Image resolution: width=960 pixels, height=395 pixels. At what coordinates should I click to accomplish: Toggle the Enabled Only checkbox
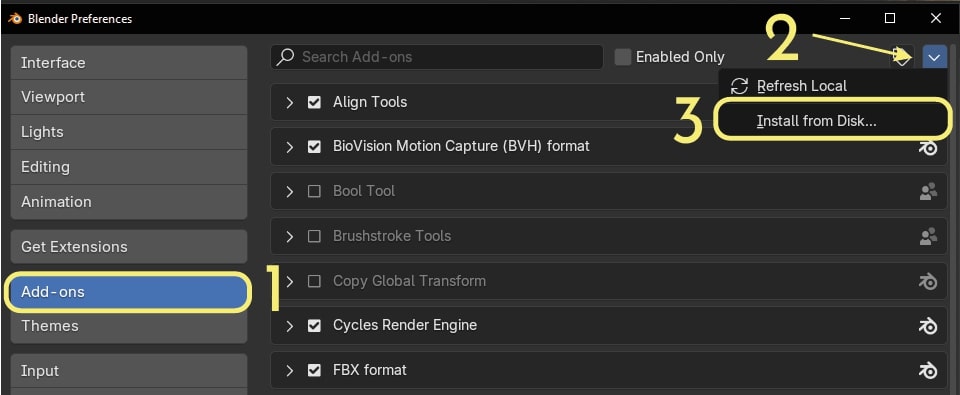[623, 57]
